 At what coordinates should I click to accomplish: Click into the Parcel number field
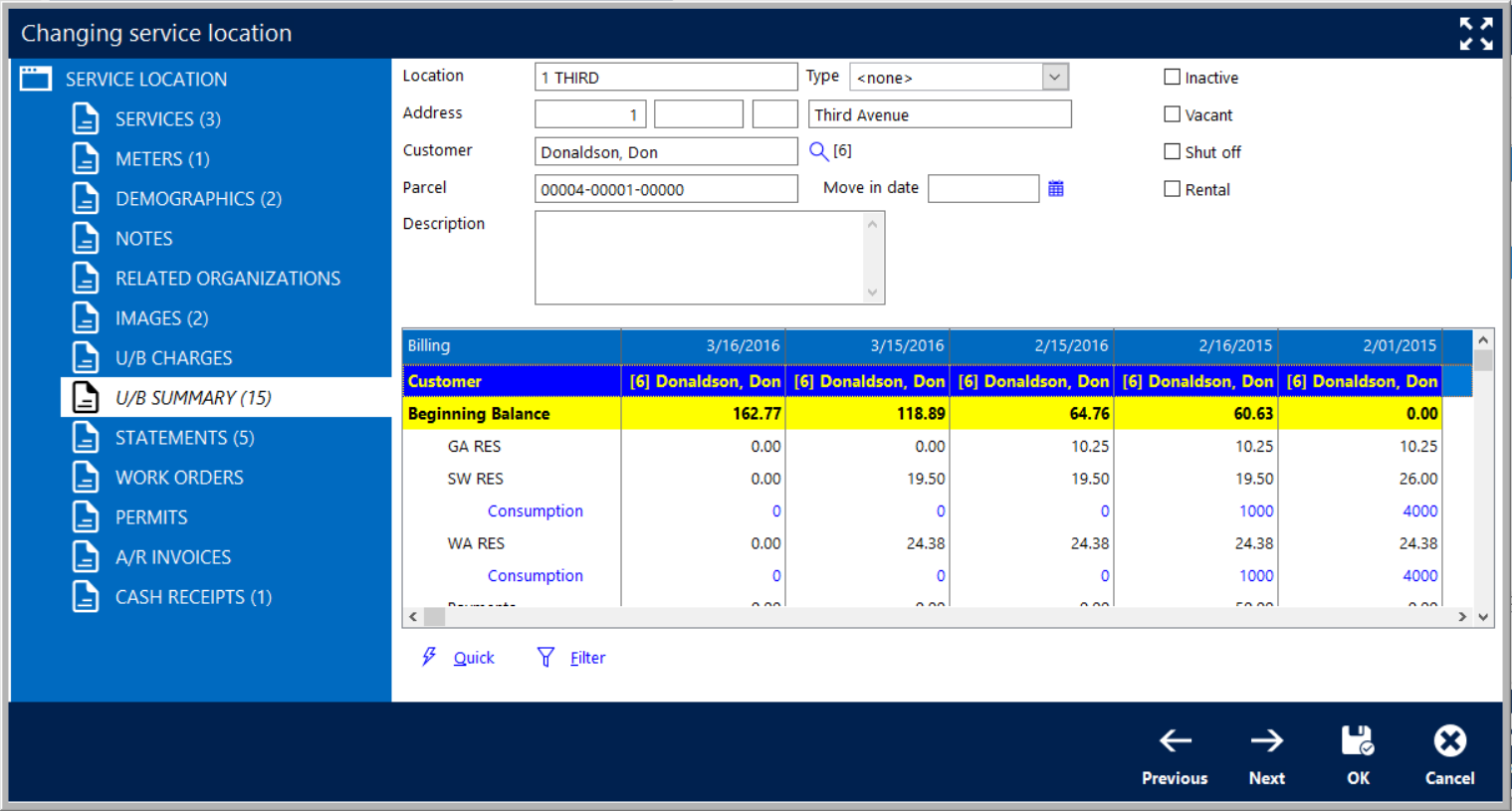click(665, 189)
